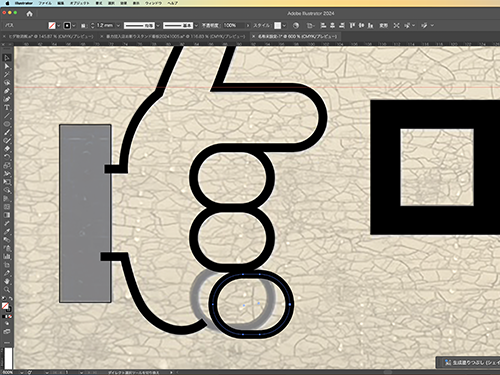Switch to document tab at 116.83%
The height and width of the screenshot is (375, 500).
point(175,36)
